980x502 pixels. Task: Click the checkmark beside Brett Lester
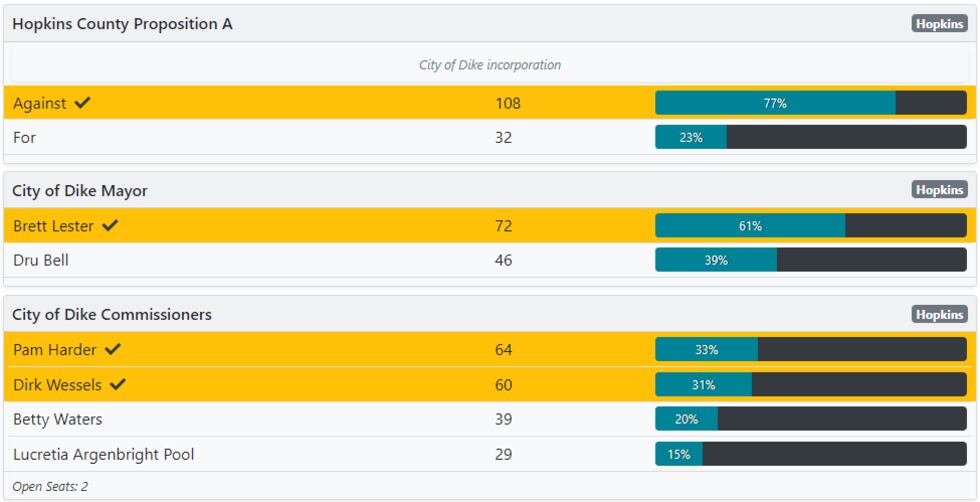pos(110,225)
